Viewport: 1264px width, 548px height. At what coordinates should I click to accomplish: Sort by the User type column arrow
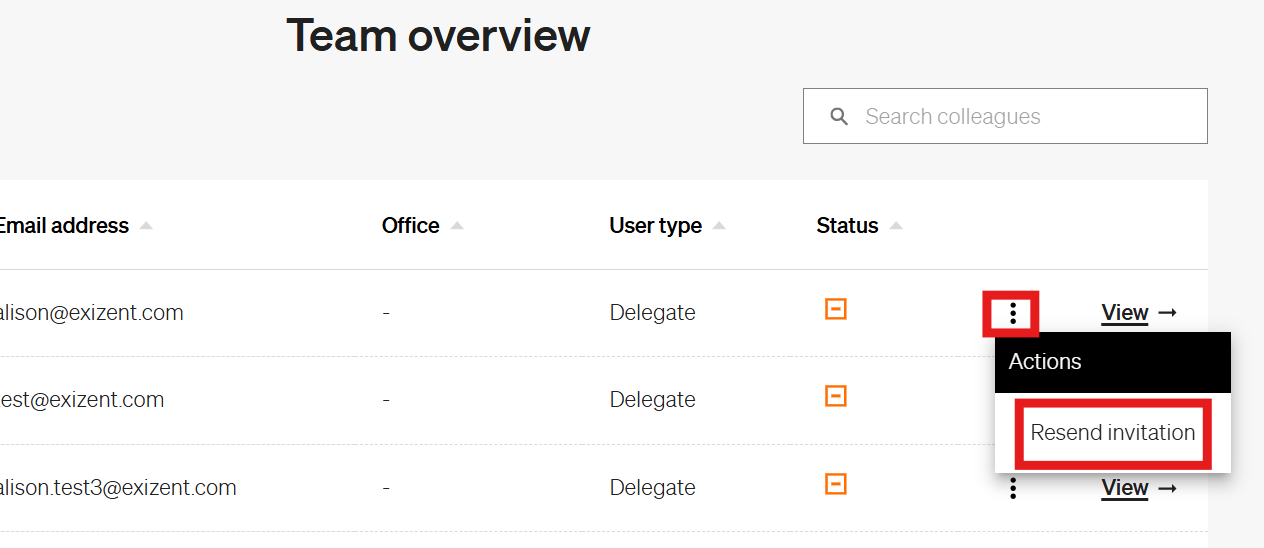click(719, 226)
